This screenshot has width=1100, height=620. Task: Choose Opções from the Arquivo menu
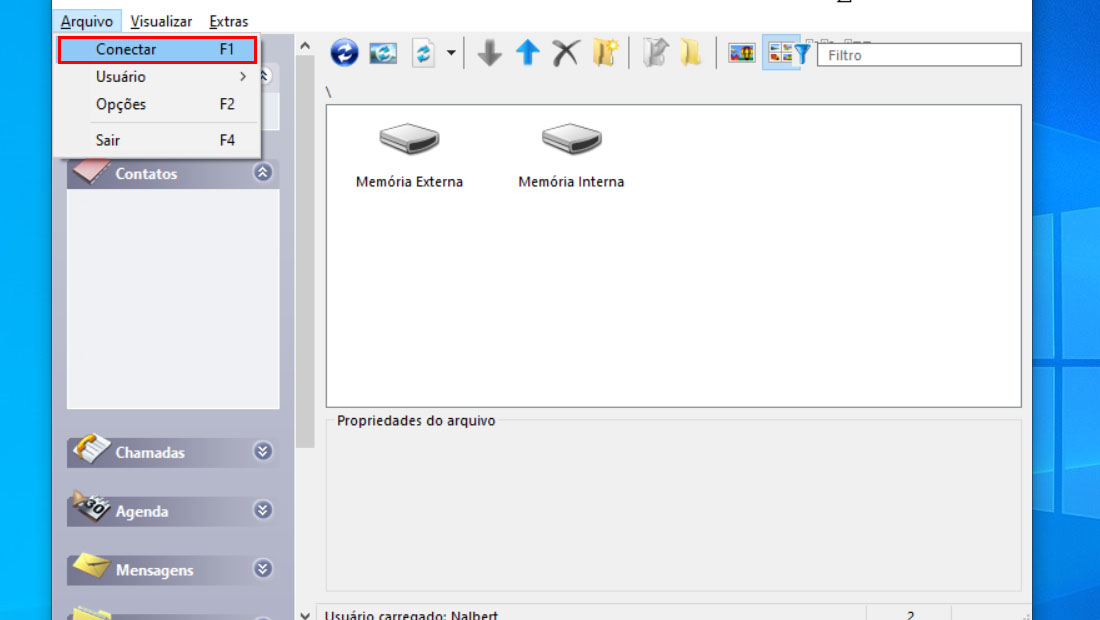tap(157, 104)
